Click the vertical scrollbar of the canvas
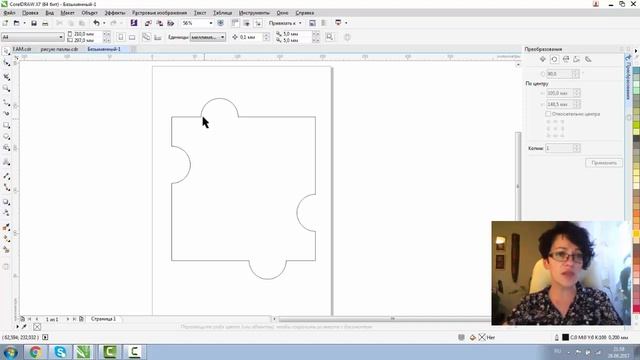This screenshot has height=360, width=640. pyautogui.click(x=518, y=186)
